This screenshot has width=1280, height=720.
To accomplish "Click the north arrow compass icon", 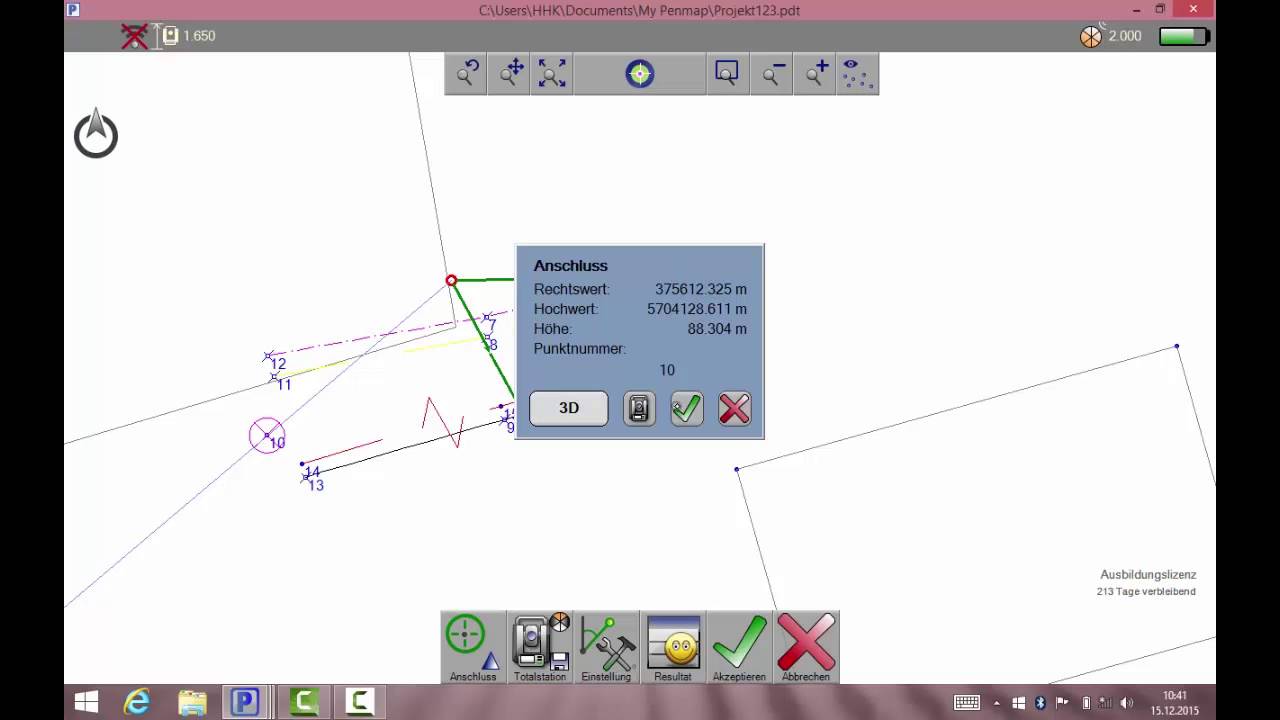I will click(96, 134).
